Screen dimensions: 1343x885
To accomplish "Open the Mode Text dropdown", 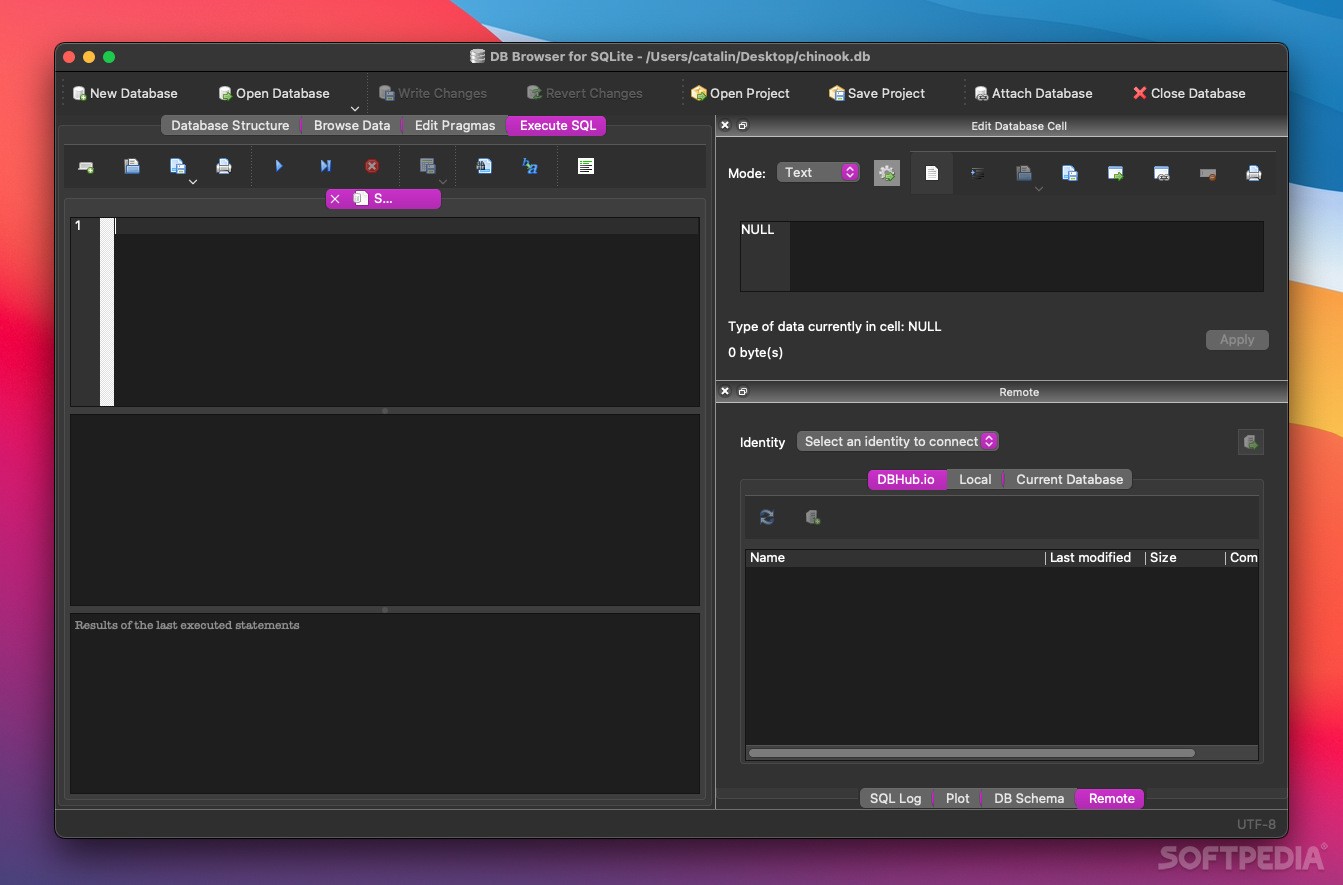I will point(818,173).
